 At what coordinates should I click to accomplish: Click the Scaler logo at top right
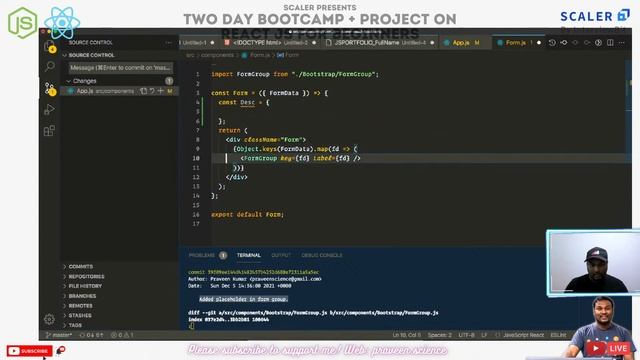(x=595, y=16)
